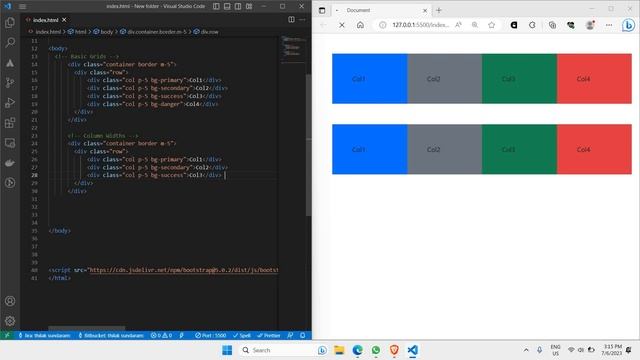Close the index.html editor tab

point(64,20)
